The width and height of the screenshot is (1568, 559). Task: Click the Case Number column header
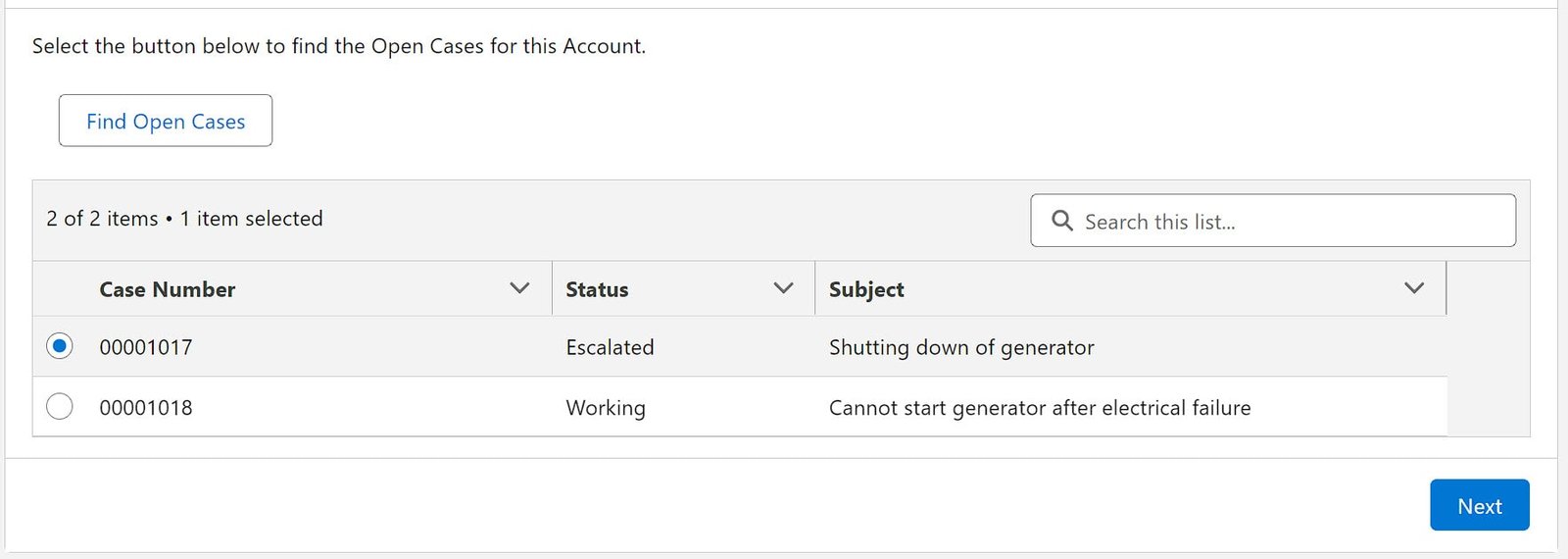click(168, 289)
